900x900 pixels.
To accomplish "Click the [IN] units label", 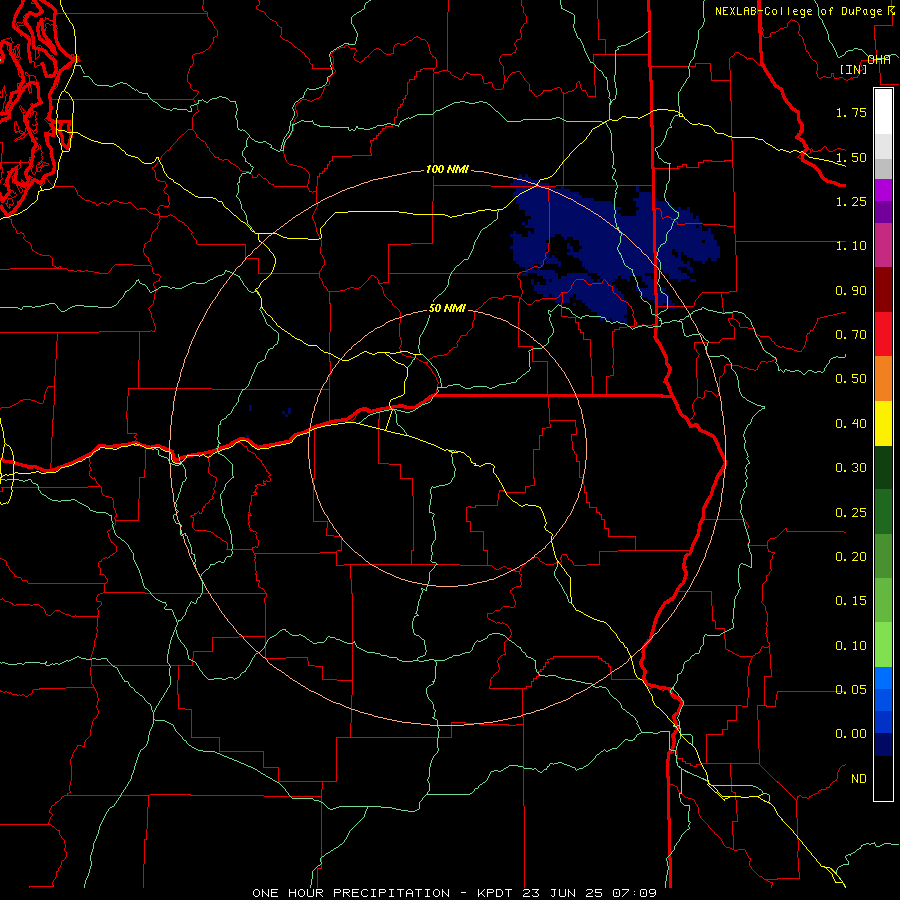I will [x=853, y=69].
